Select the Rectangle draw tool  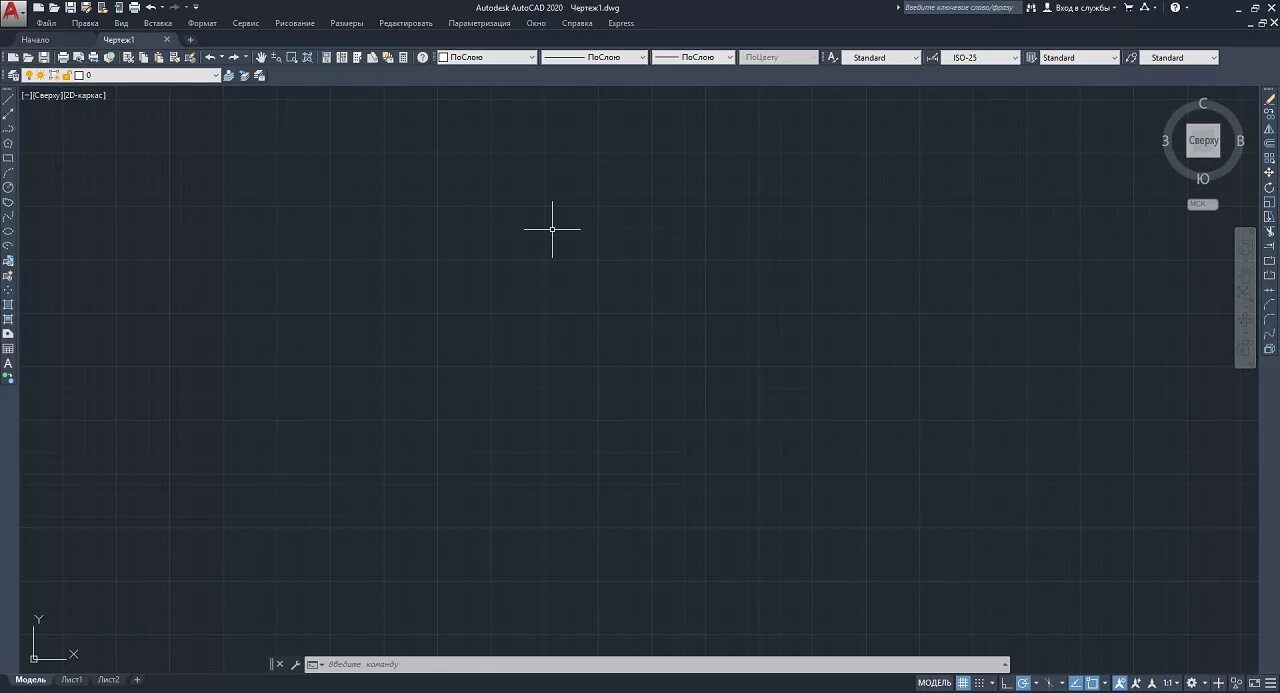(x=8, y=157)
